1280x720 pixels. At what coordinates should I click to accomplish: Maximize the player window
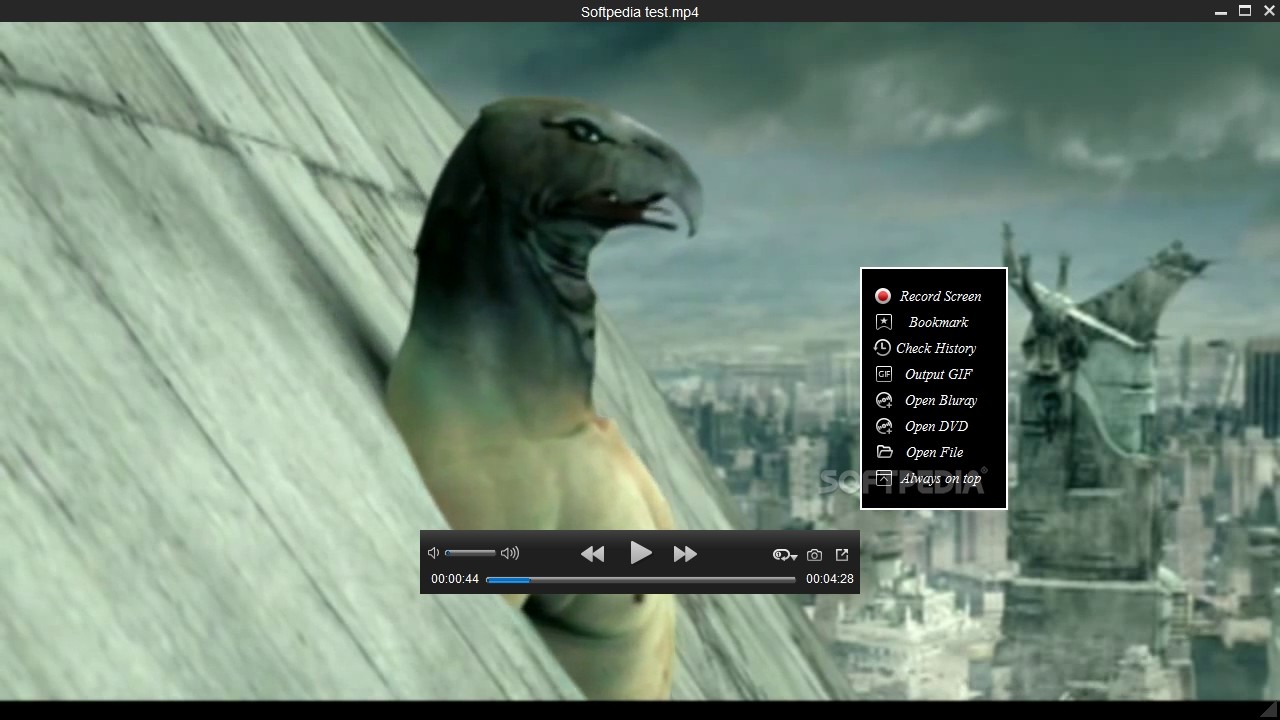[1245, 11]
